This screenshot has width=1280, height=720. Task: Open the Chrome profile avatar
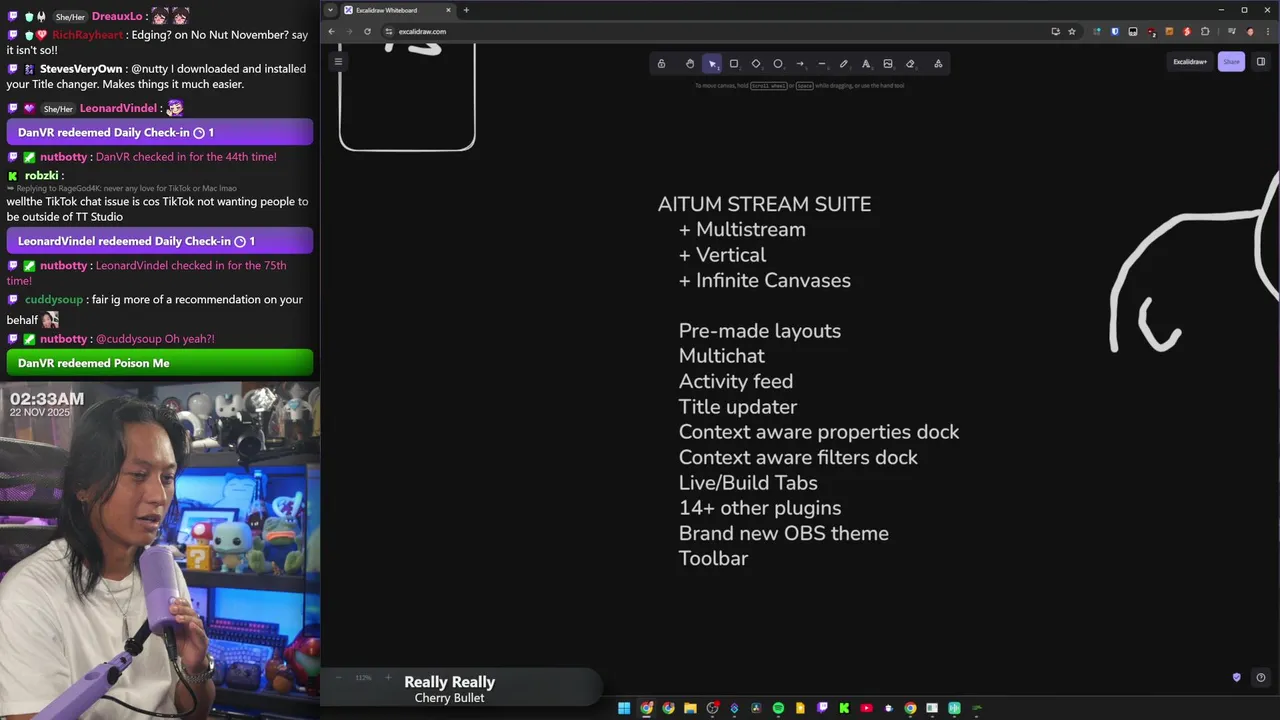coord(1250,31)
